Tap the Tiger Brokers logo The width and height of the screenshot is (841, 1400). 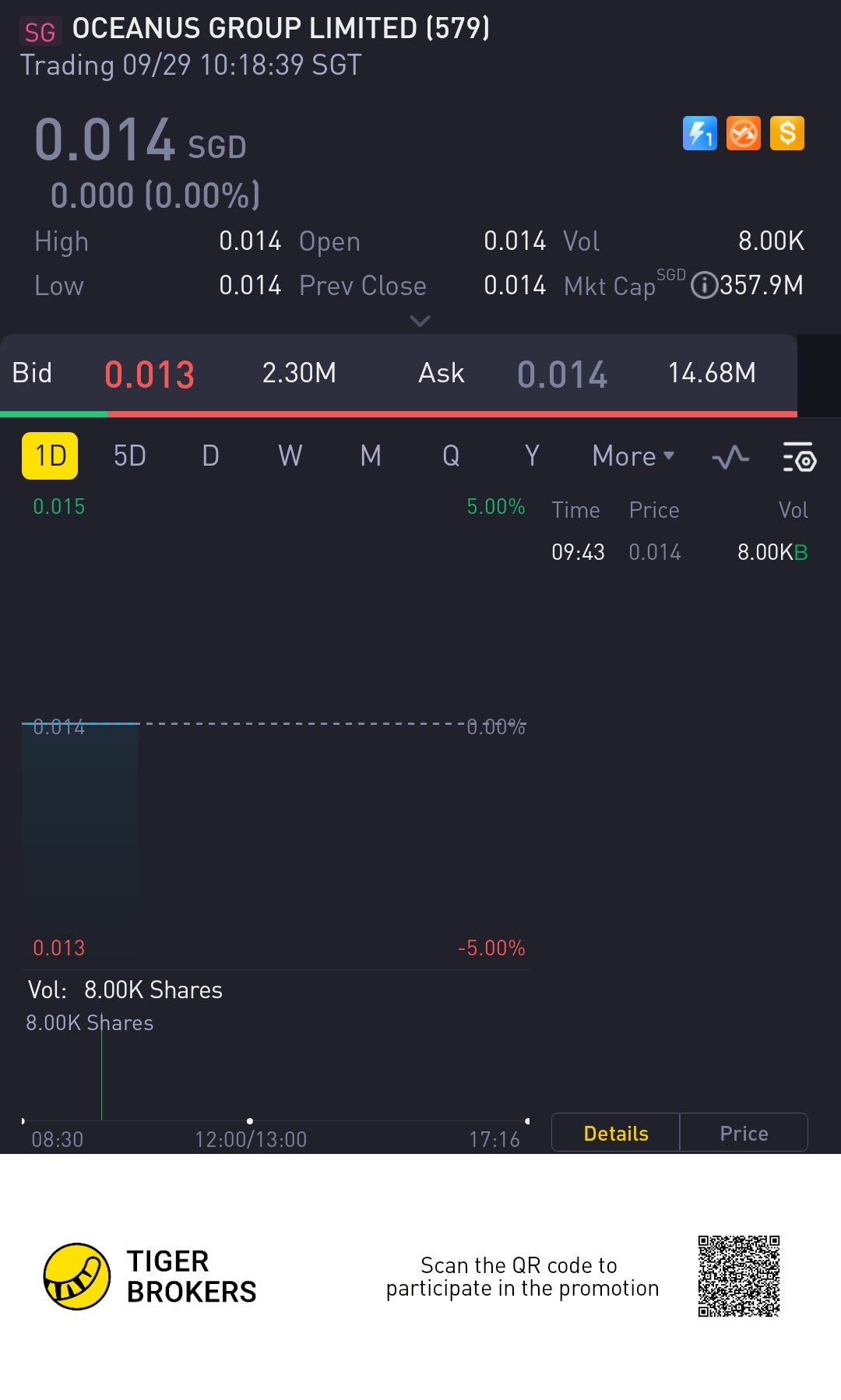[77, 1276]
